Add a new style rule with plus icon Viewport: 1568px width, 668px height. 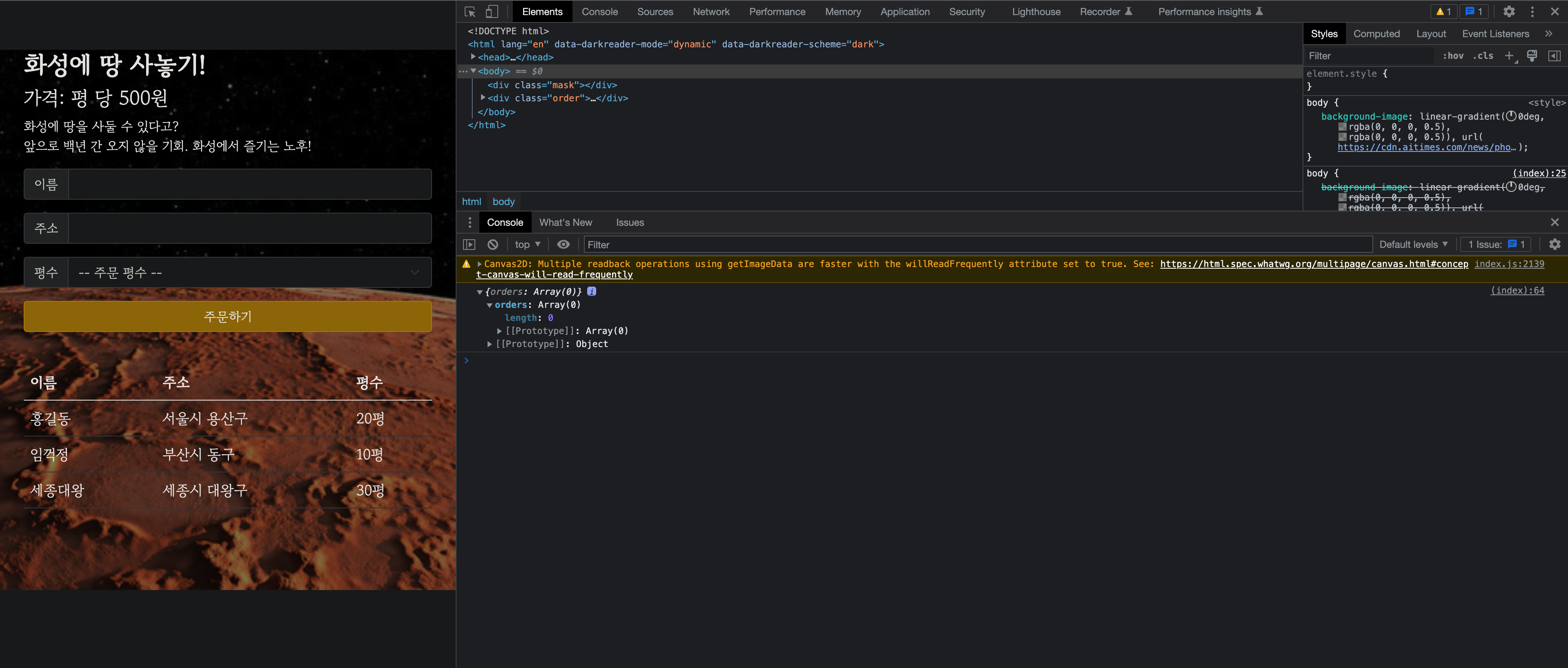(x=1509, y=56)
